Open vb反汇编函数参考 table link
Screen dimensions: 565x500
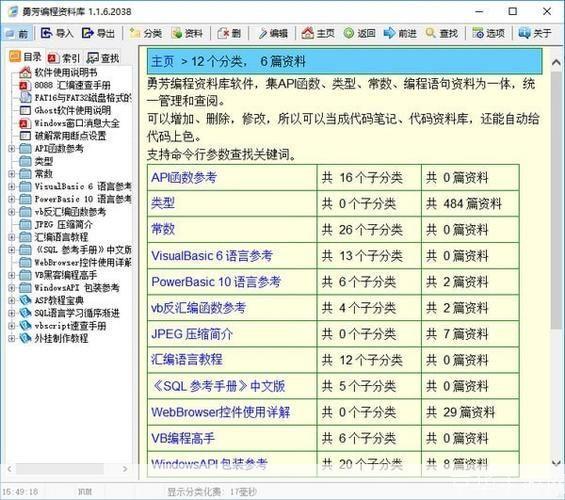199,308
